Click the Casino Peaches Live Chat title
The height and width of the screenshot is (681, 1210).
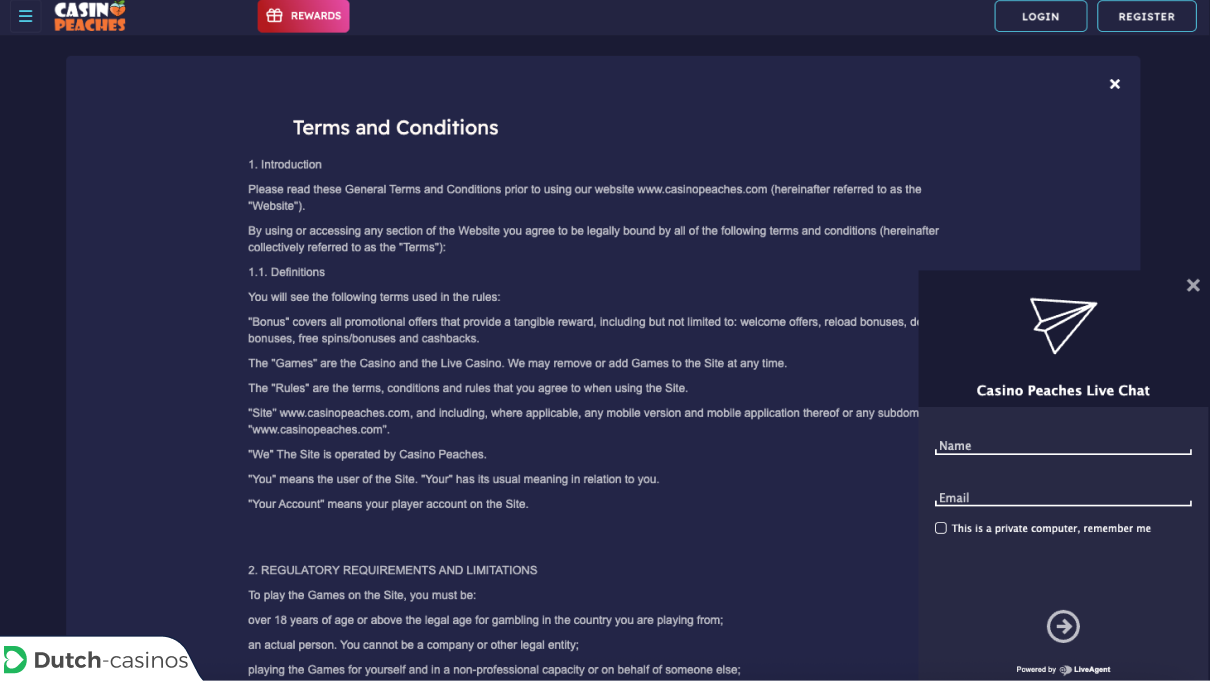(x=1063, y=390)
